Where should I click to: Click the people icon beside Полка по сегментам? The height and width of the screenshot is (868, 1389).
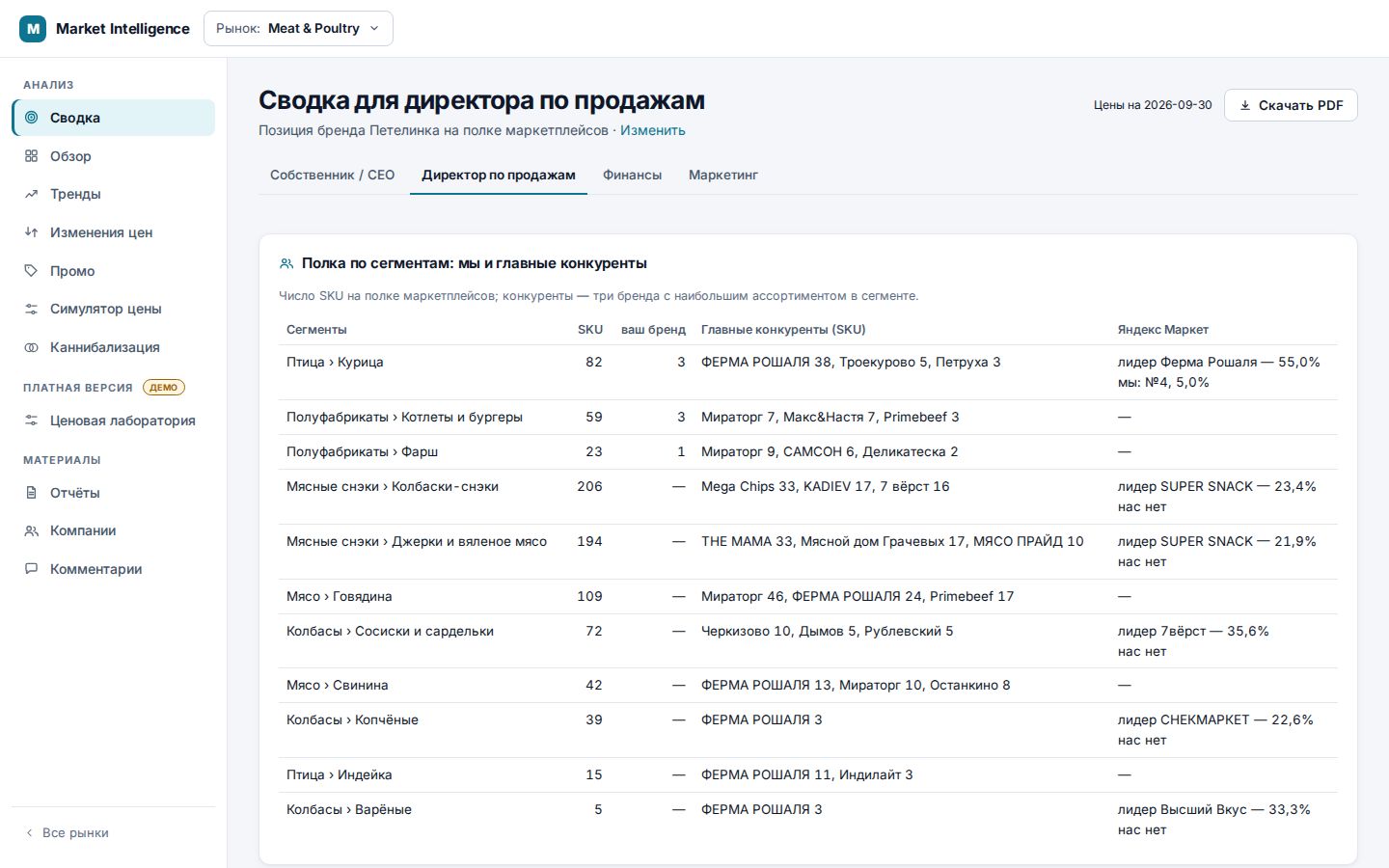[286, 263]
